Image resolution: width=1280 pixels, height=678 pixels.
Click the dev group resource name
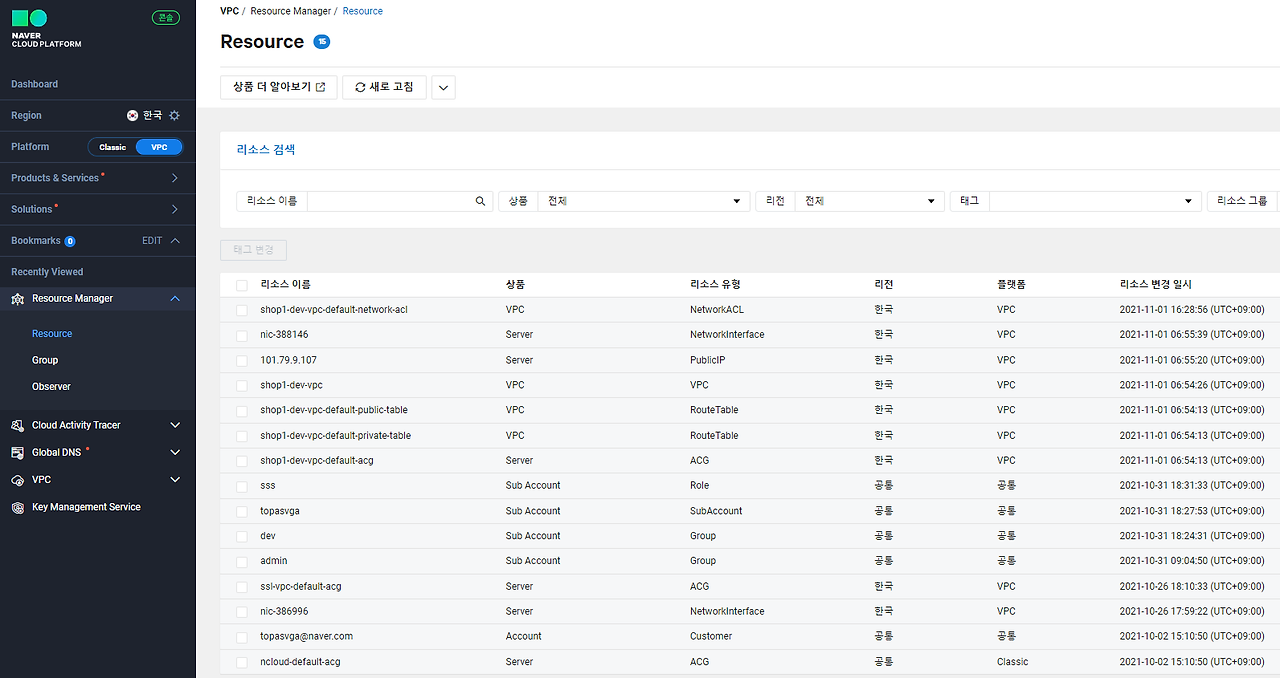pyautogui.click(x=268, y=536)
